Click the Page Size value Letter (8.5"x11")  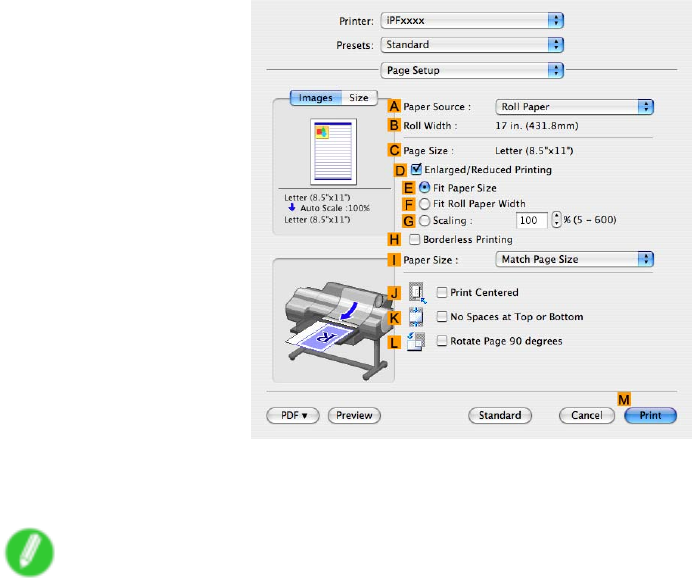(x=534, y=151)
